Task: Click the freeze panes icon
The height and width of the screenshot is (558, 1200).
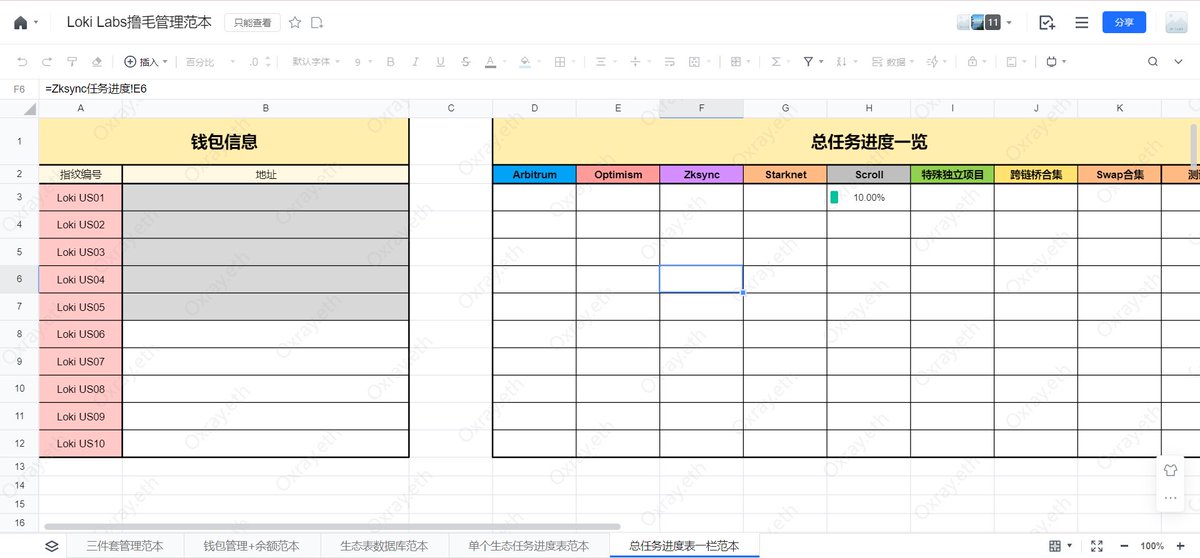Action: (739, 62)
